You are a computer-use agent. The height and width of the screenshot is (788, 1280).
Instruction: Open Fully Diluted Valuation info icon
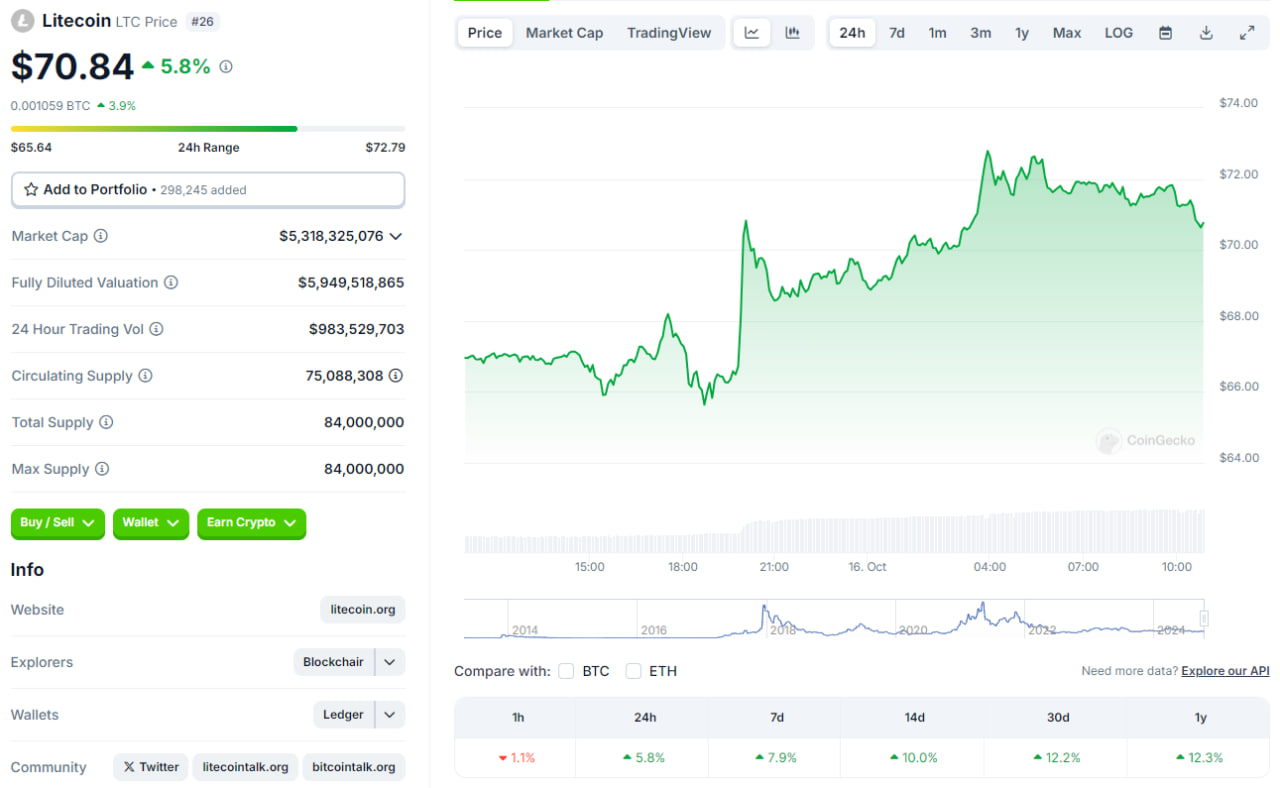pyautogui.click(x=171, y=283)
